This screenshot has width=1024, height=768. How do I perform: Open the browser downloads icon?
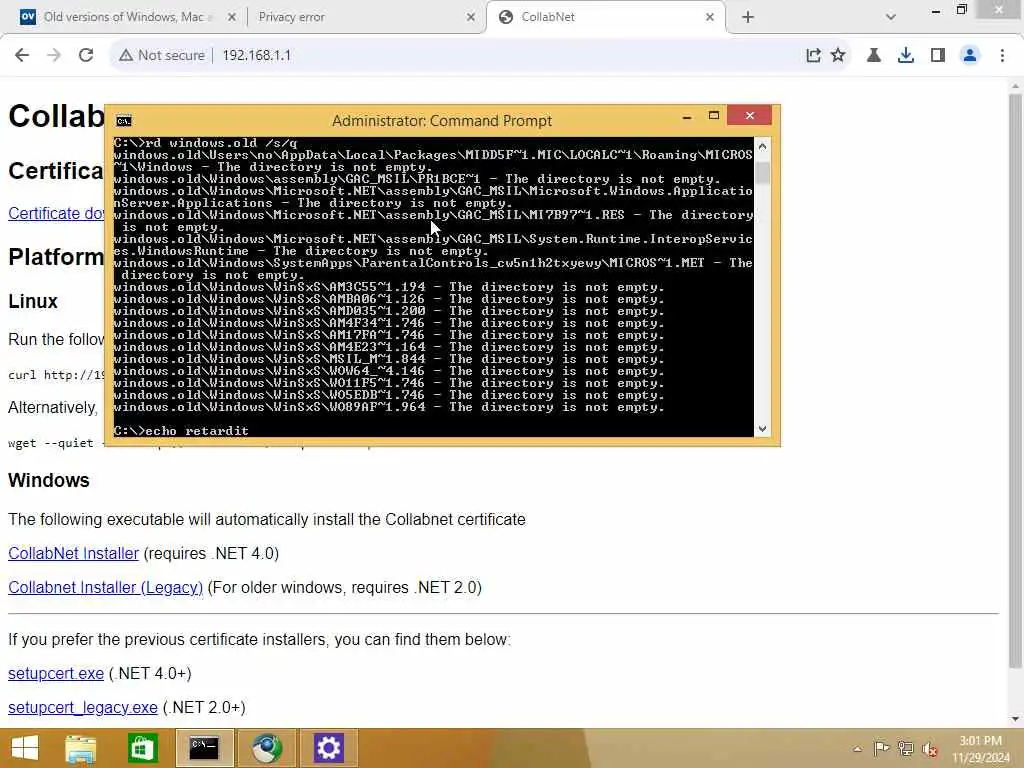click(906, 56)
